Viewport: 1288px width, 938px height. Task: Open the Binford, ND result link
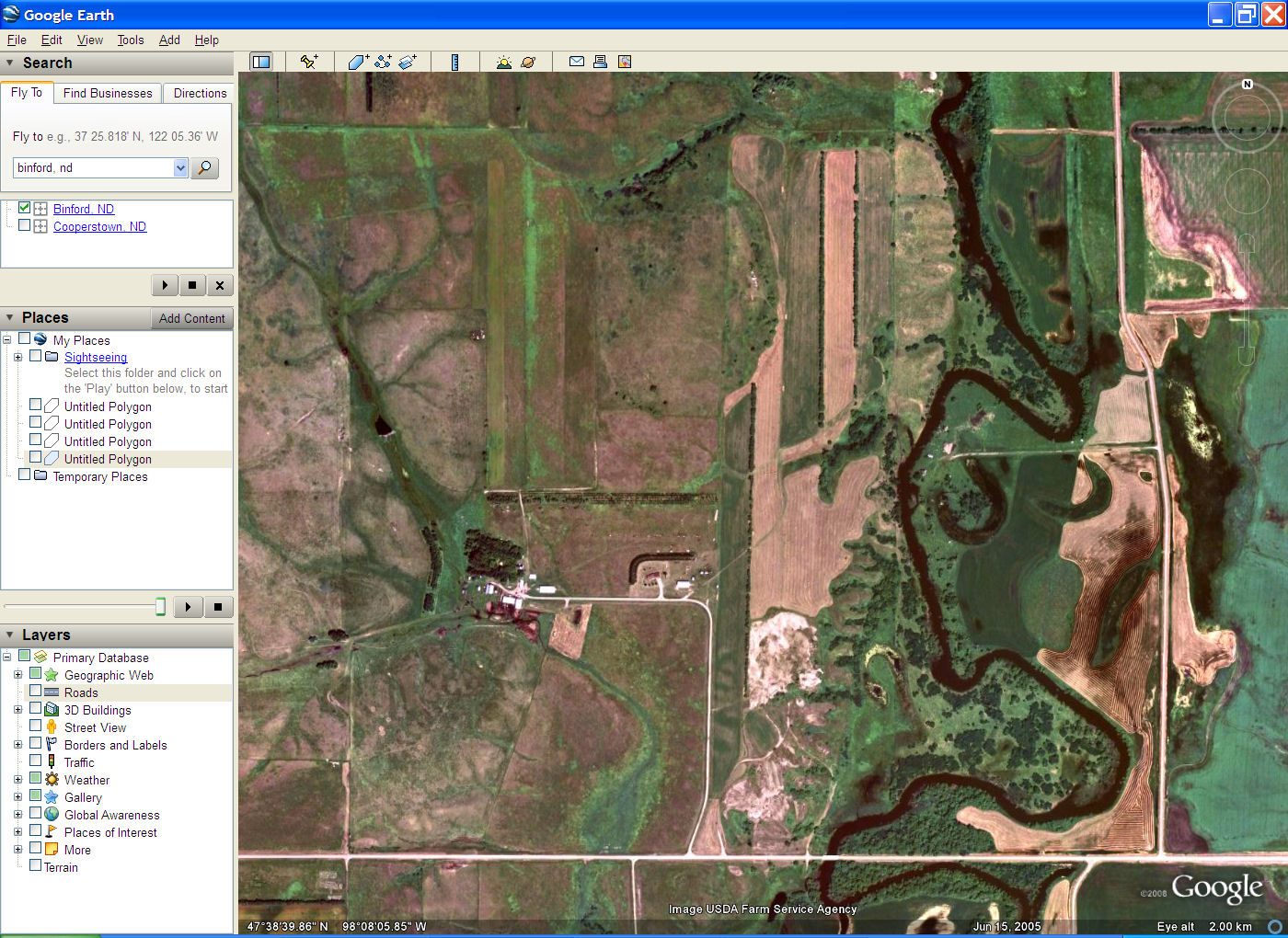(x=84, y=209)
